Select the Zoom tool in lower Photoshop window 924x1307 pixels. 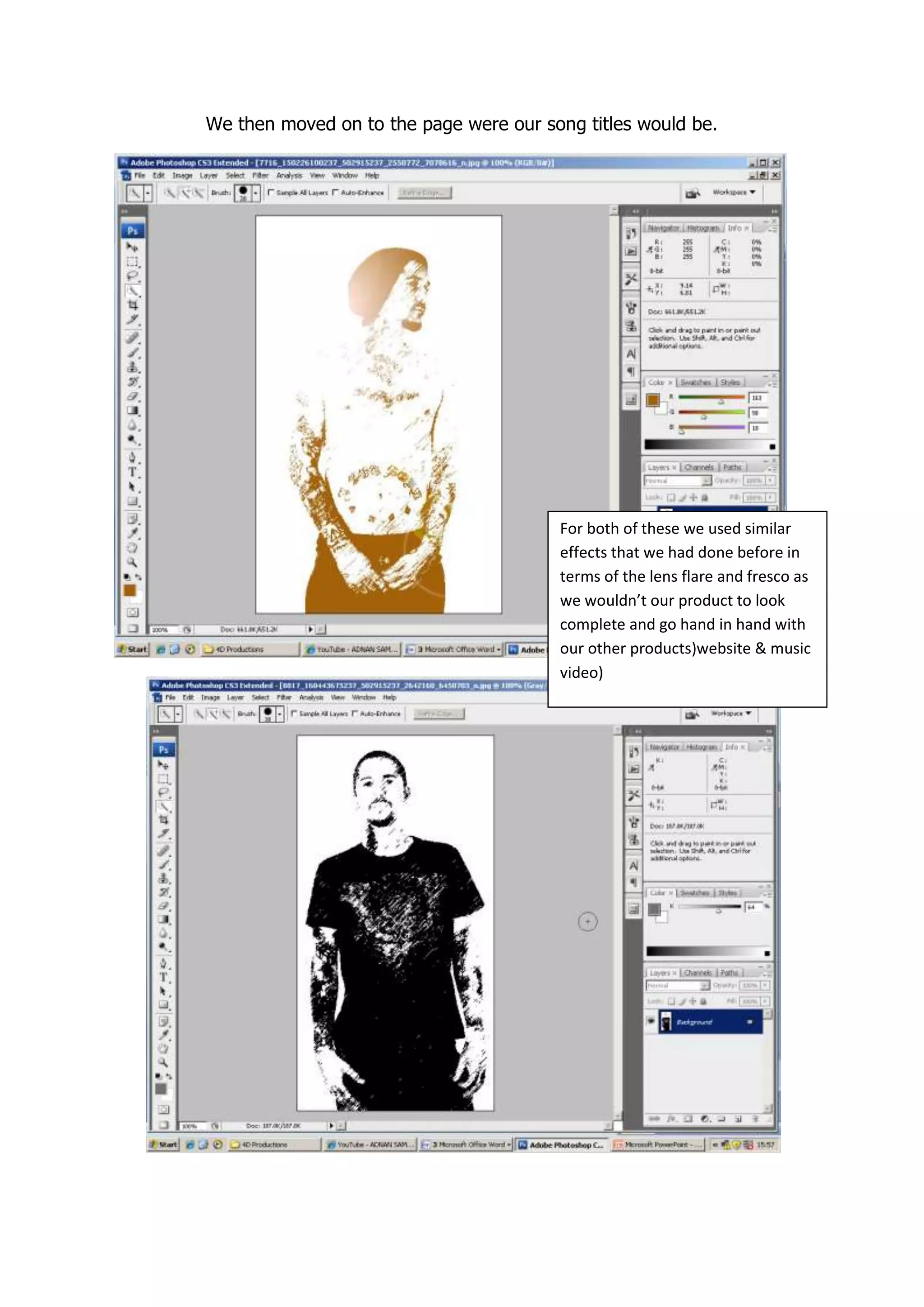[163, 1062]
